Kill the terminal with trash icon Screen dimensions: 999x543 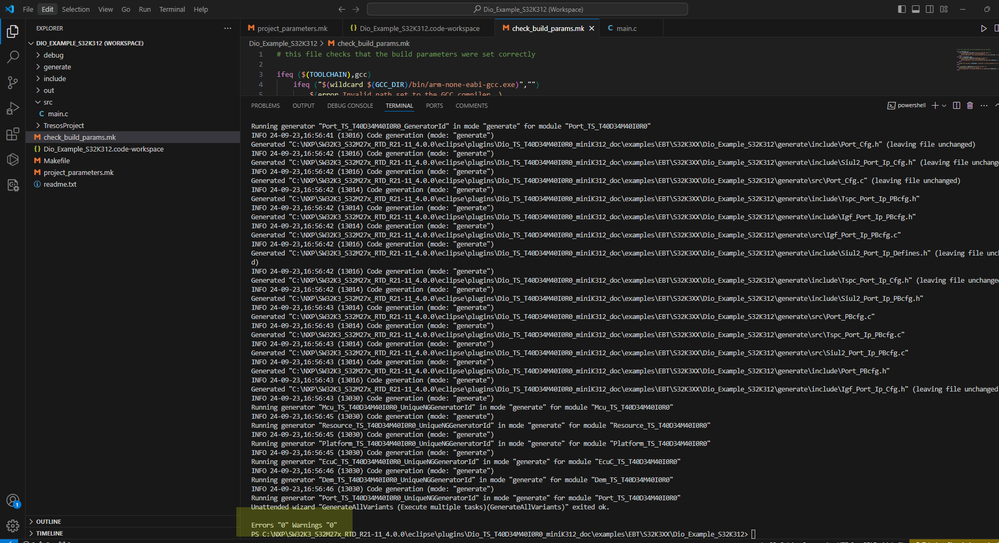(970, 105)
